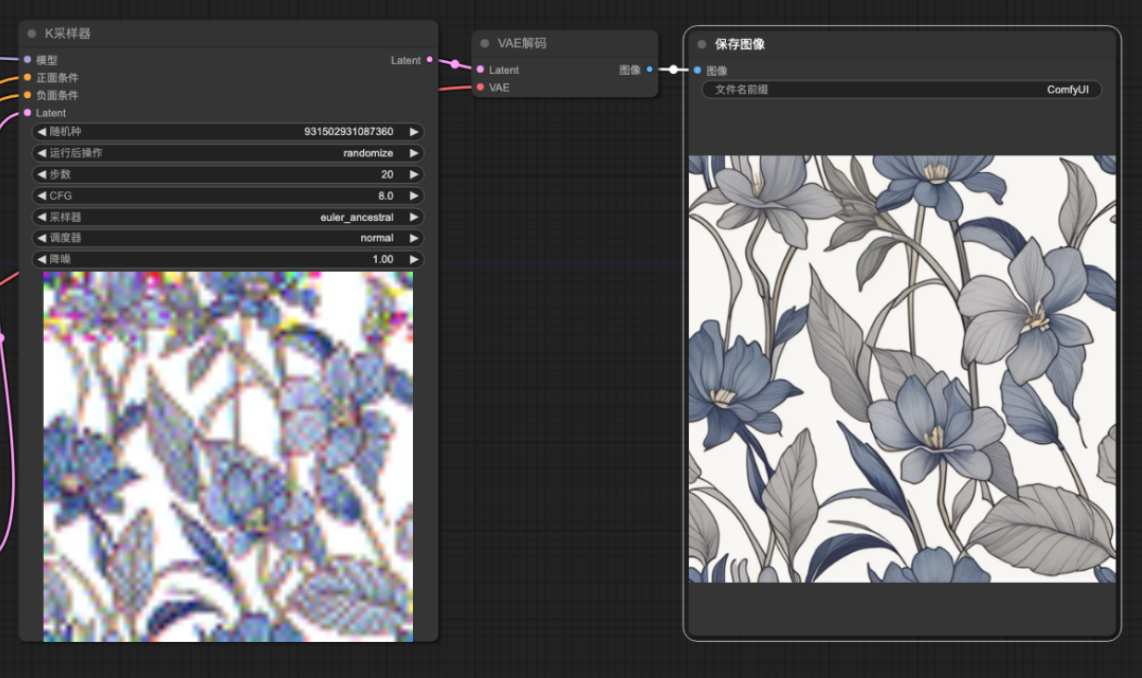Click the 正面条件 input socket
This screenshot has height=678, width=1142.
pos(28,77)
